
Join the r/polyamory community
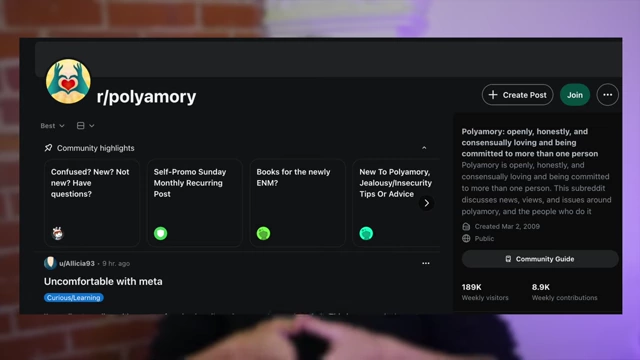575,95
